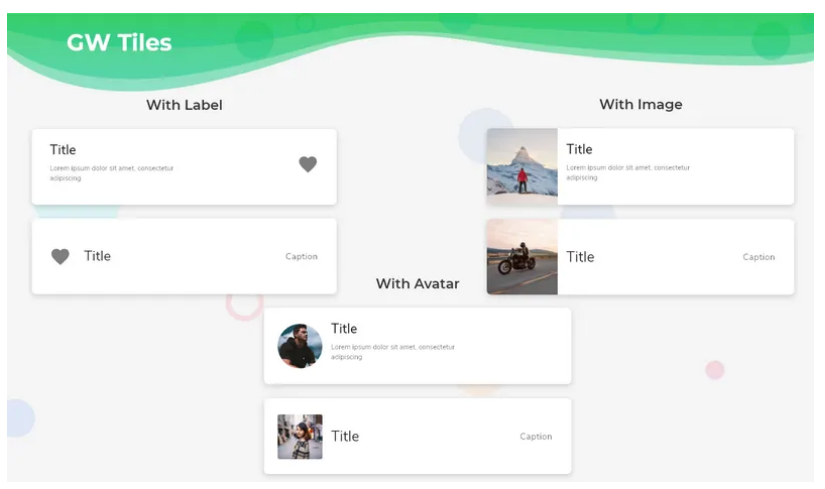825x489 pixels.
Task: Select the With Image section heading
Action: point(640,104)
